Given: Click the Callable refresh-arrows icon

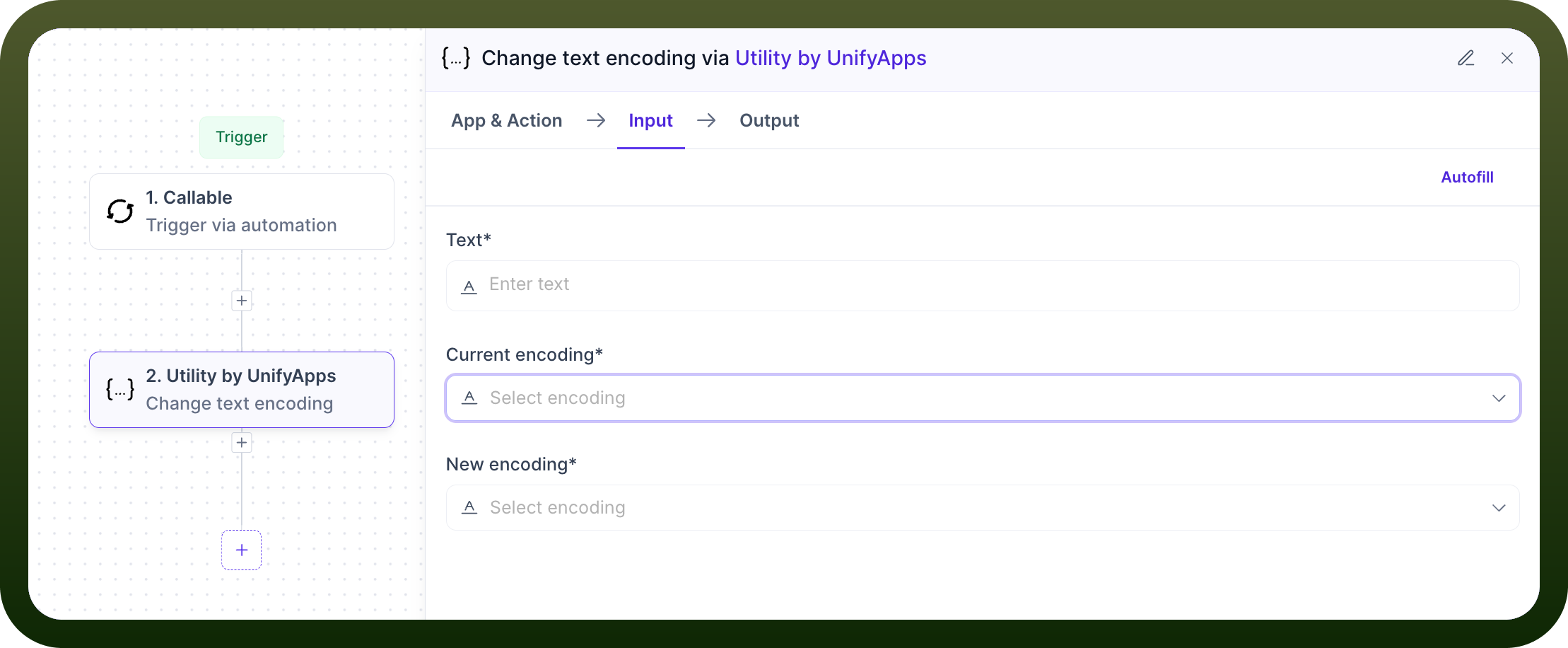Looking at the screenshot, I should click(x=120, y=211).
